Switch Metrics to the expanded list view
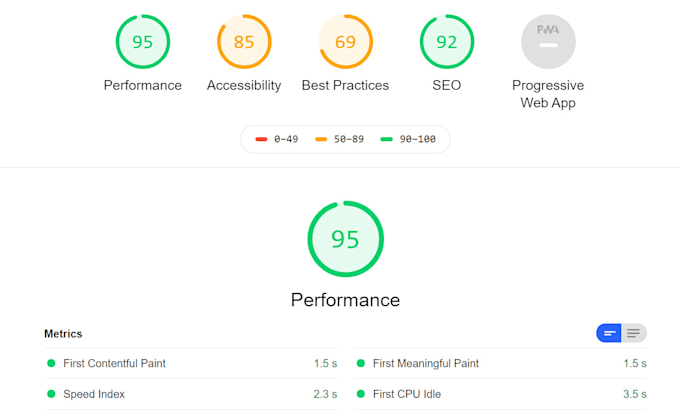680x410 pixels. [634, 333]
